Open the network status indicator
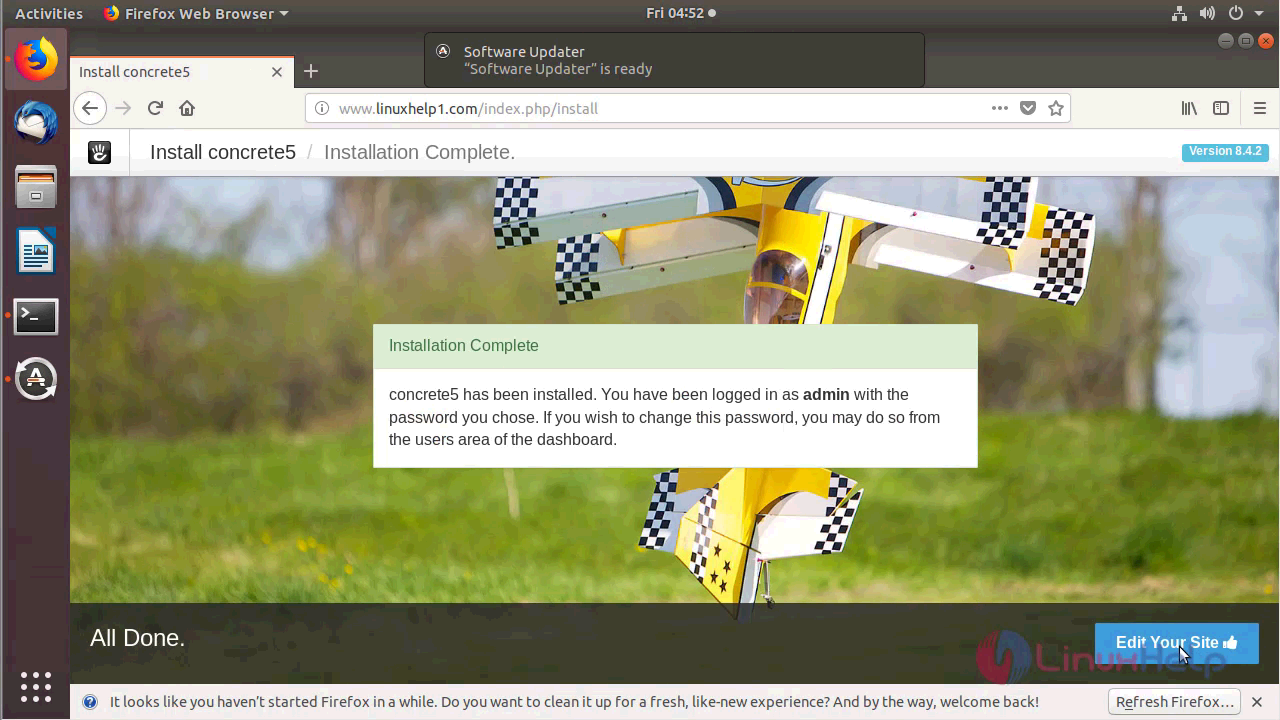This screenshot has height=720, width=1280. 1178,13
